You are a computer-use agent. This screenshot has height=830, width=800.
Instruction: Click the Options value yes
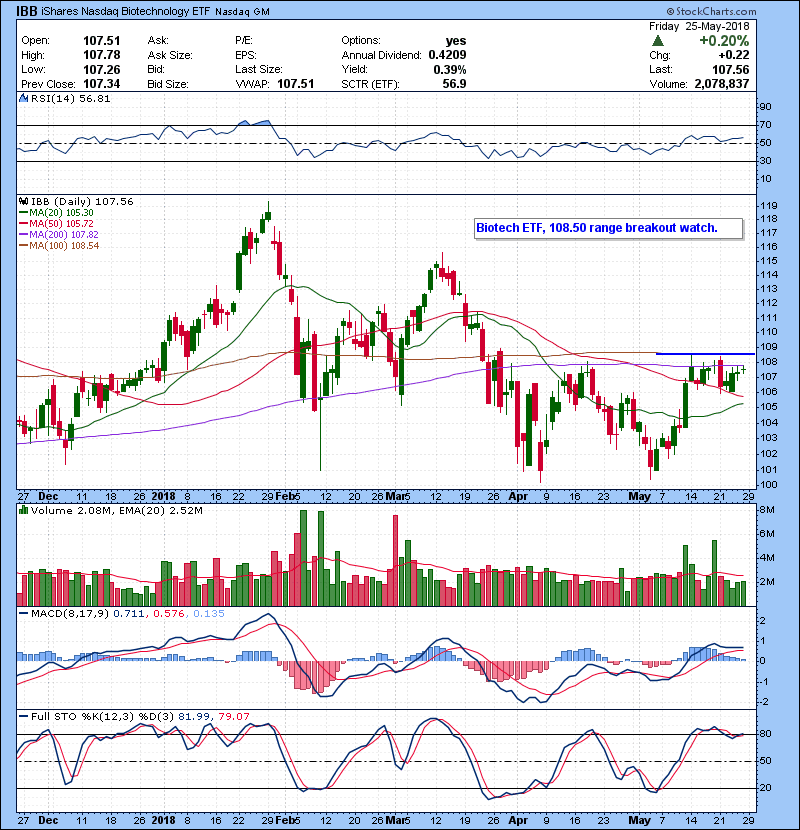click(456, 41)
